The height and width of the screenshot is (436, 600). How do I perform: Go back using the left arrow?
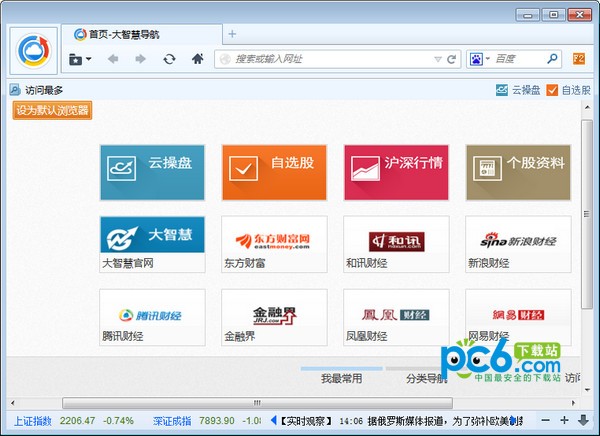(113, 59)
